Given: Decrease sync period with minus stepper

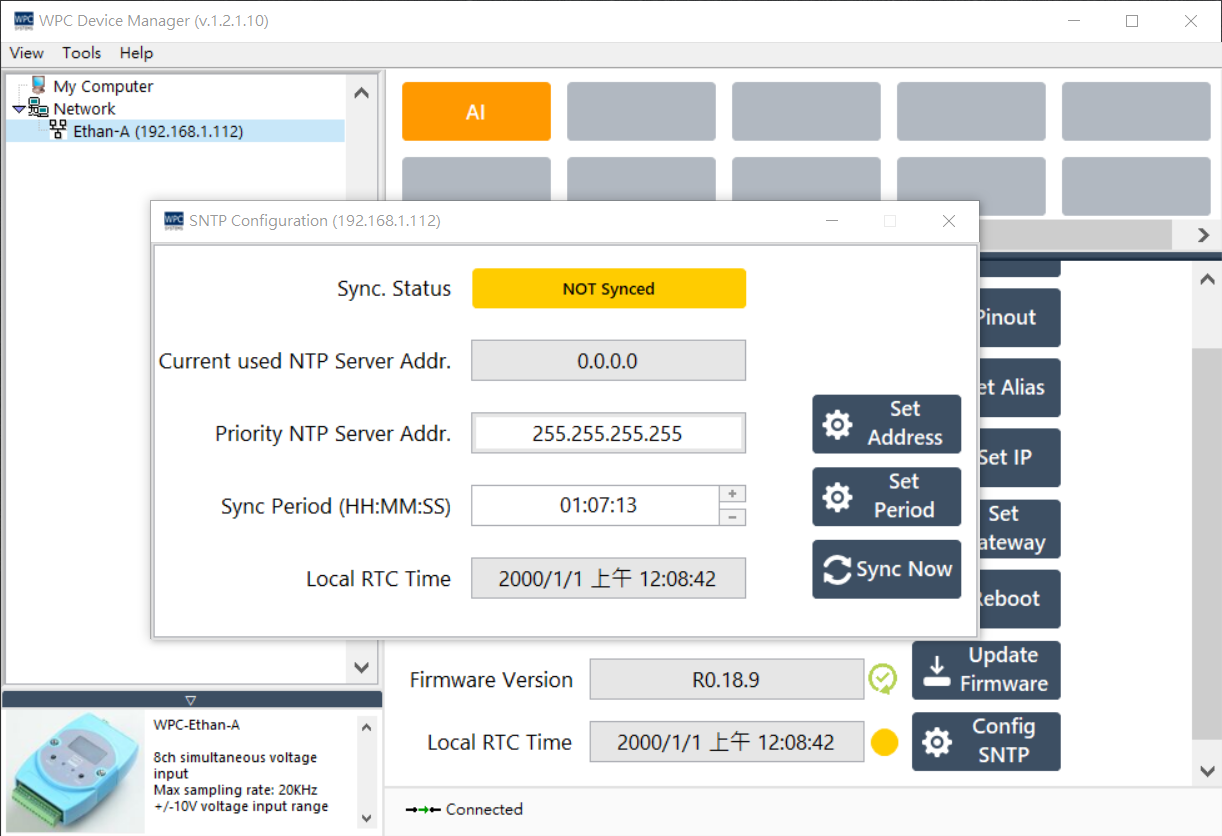Looking at the screenshot, I should tap(733, 517).
